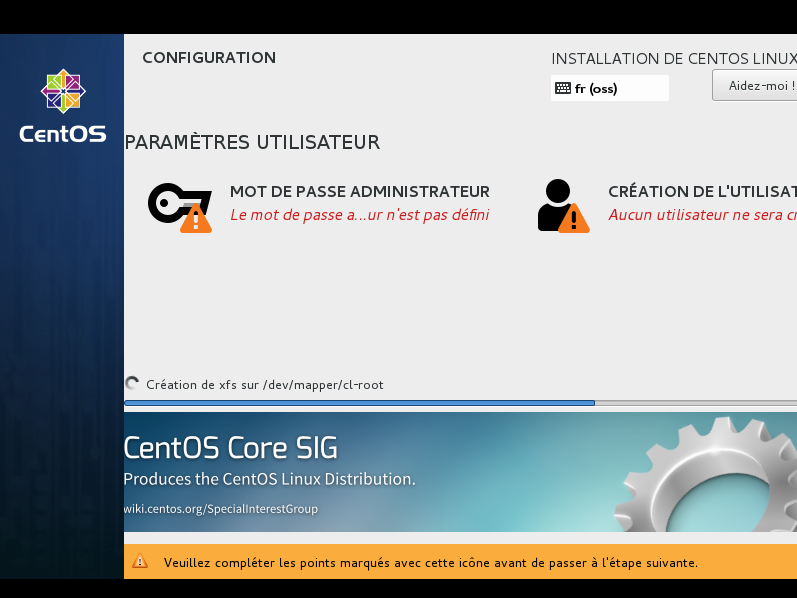Select the CRÉATION DE L'UTILISATEUR option

pyautogui.click(x=701, y=191)
